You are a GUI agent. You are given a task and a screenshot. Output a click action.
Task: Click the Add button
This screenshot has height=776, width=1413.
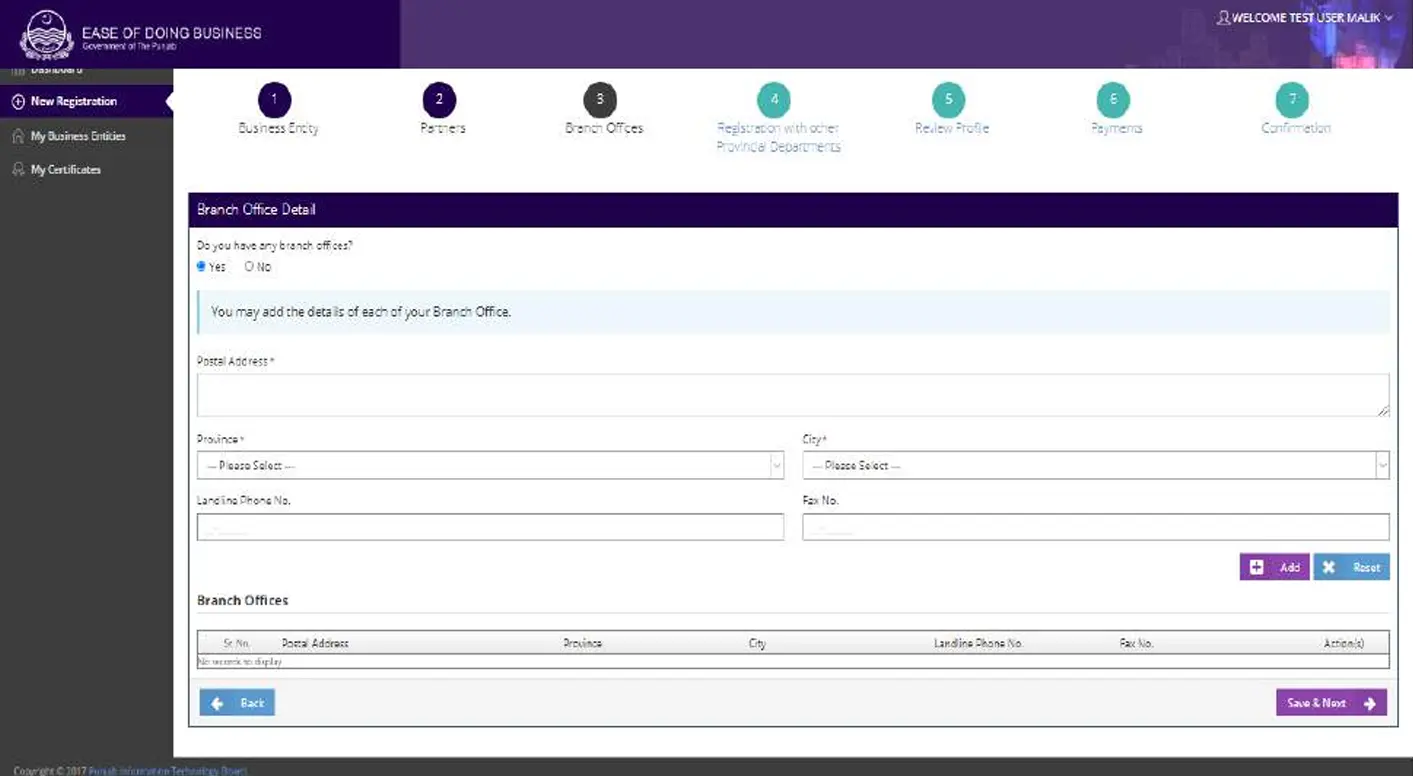(1274, 567)
